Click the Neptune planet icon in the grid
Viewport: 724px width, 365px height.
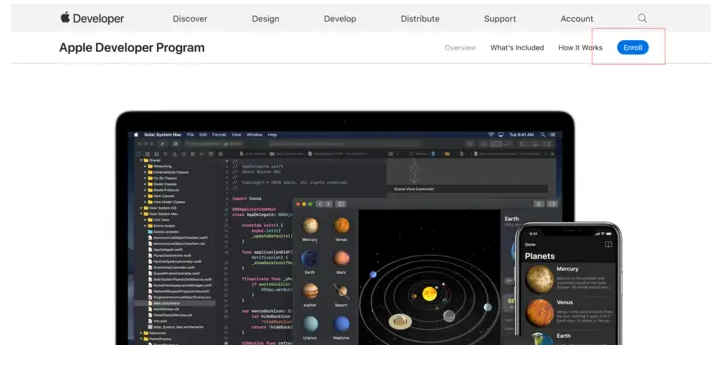pyautogui.click(x=341, y=324)
